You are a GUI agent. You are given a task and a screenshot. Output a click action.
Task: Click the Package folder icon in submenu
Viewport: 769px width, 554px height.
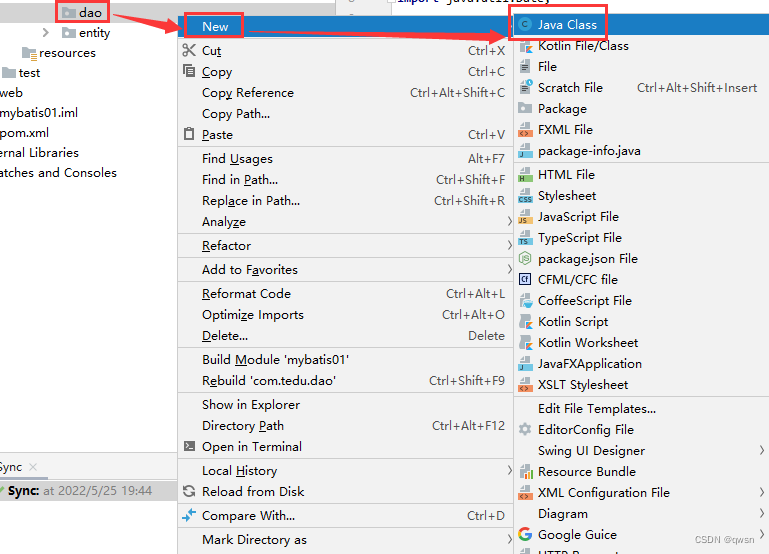tap(525, 108)
